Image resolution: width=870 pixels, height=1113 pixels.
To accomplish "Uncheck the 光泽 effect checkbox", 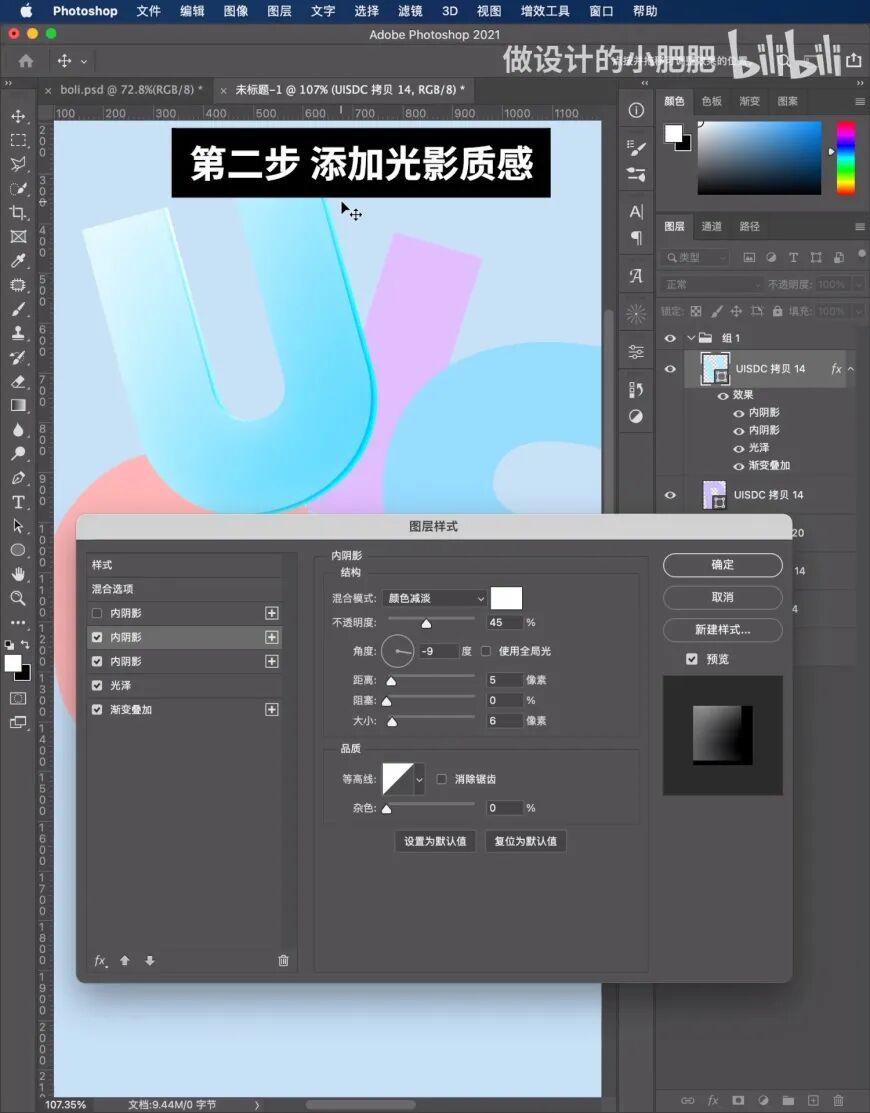I will [x=97, y=686].
